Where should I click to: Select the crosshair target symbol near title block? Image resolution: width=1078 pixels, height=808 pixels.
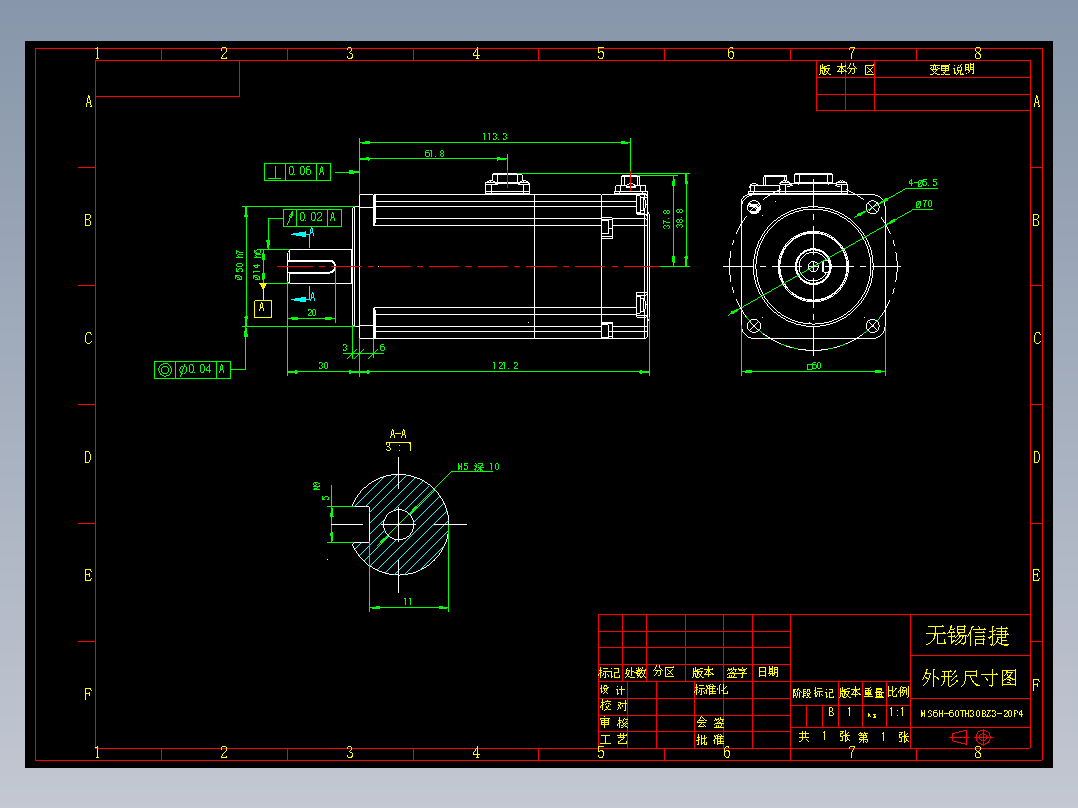point(983,737)
